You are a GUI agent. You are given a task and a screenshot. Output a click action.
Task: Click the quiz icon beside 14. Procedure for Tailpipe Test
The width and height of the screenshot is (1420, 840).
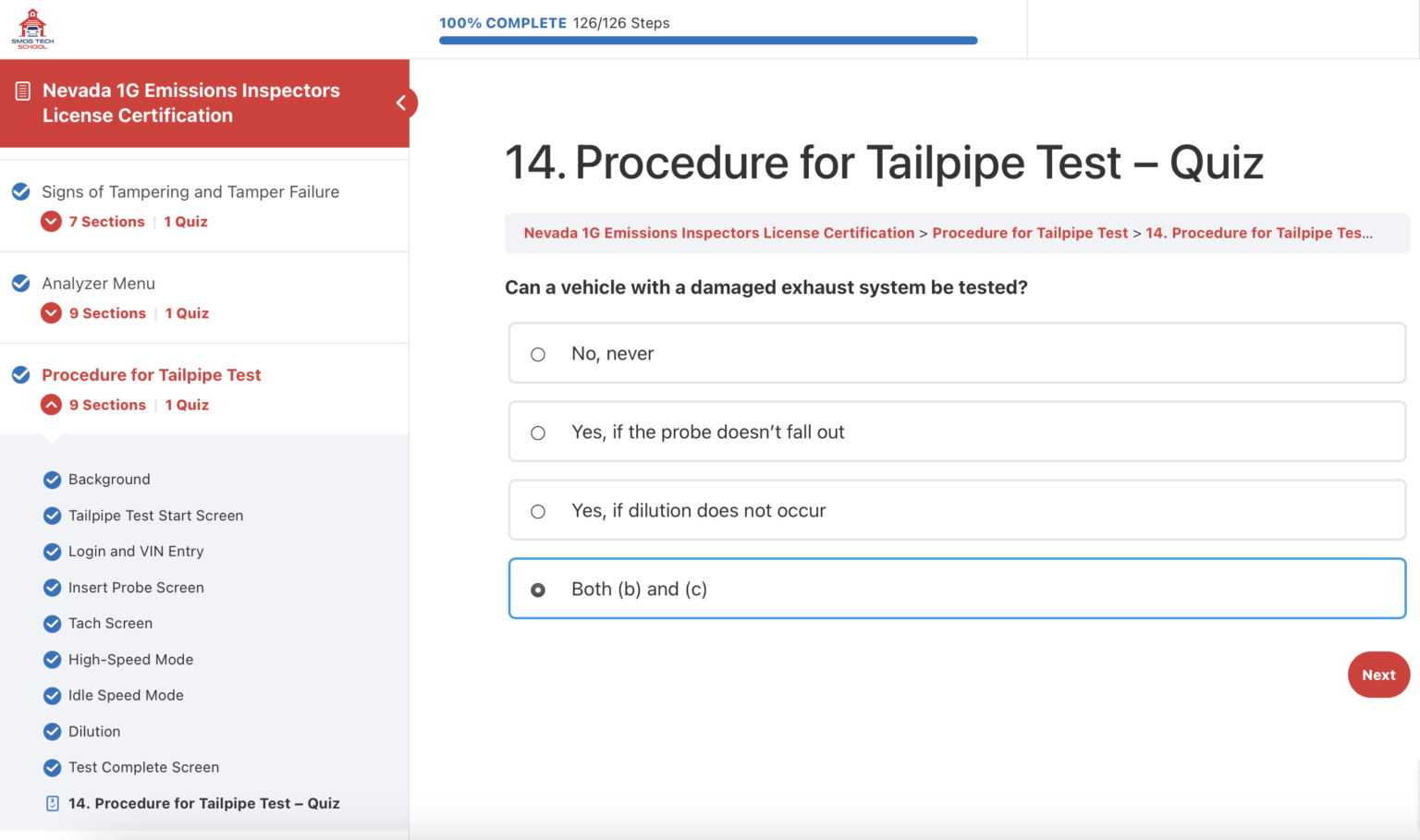53,804
